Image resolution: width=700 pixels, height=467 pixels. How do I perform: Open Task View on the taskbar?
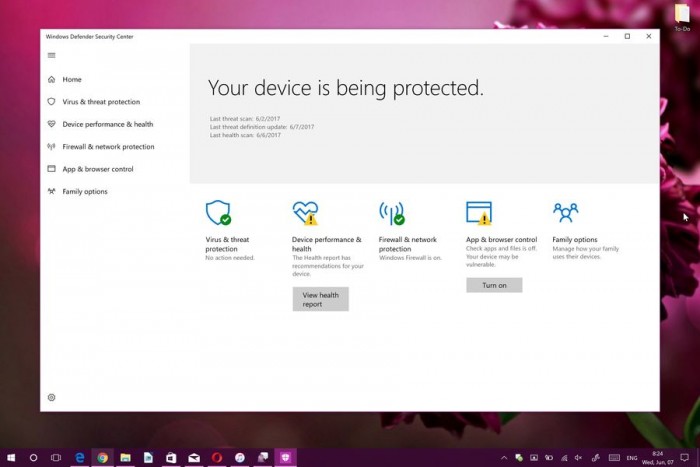(56, 458)
